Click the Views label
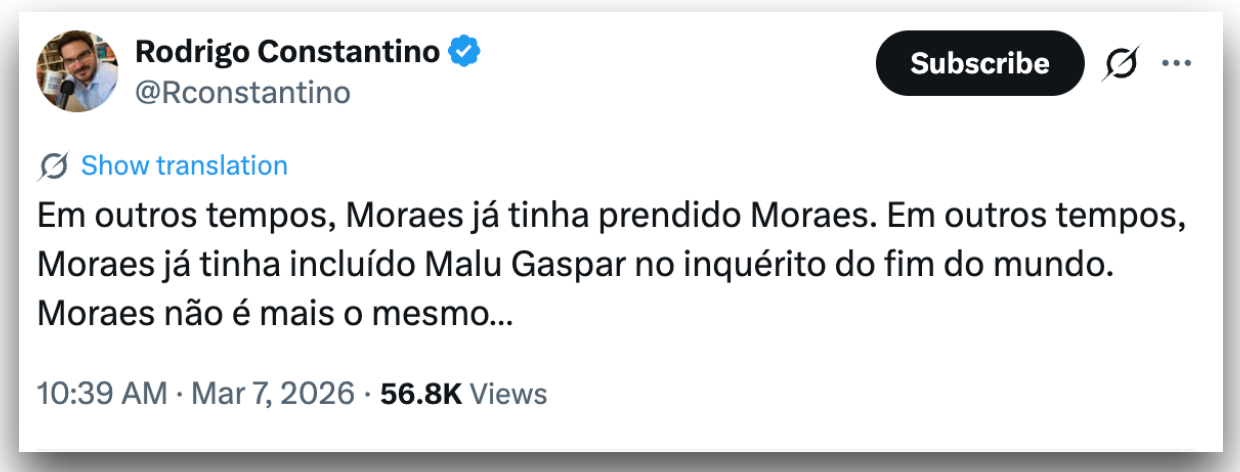Viewport: 1240px width, 472px height. tap(508, 394)
